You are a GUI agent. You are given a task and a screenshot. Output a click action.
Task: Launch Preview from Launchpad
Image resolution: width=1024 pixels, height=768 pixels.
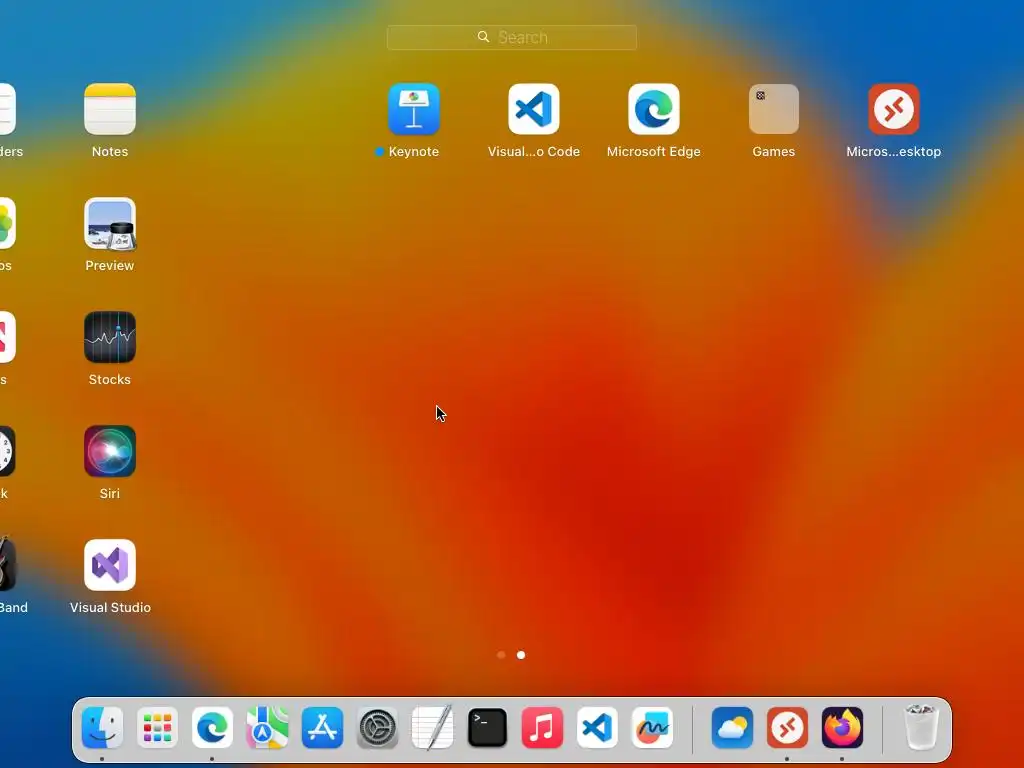110,223
